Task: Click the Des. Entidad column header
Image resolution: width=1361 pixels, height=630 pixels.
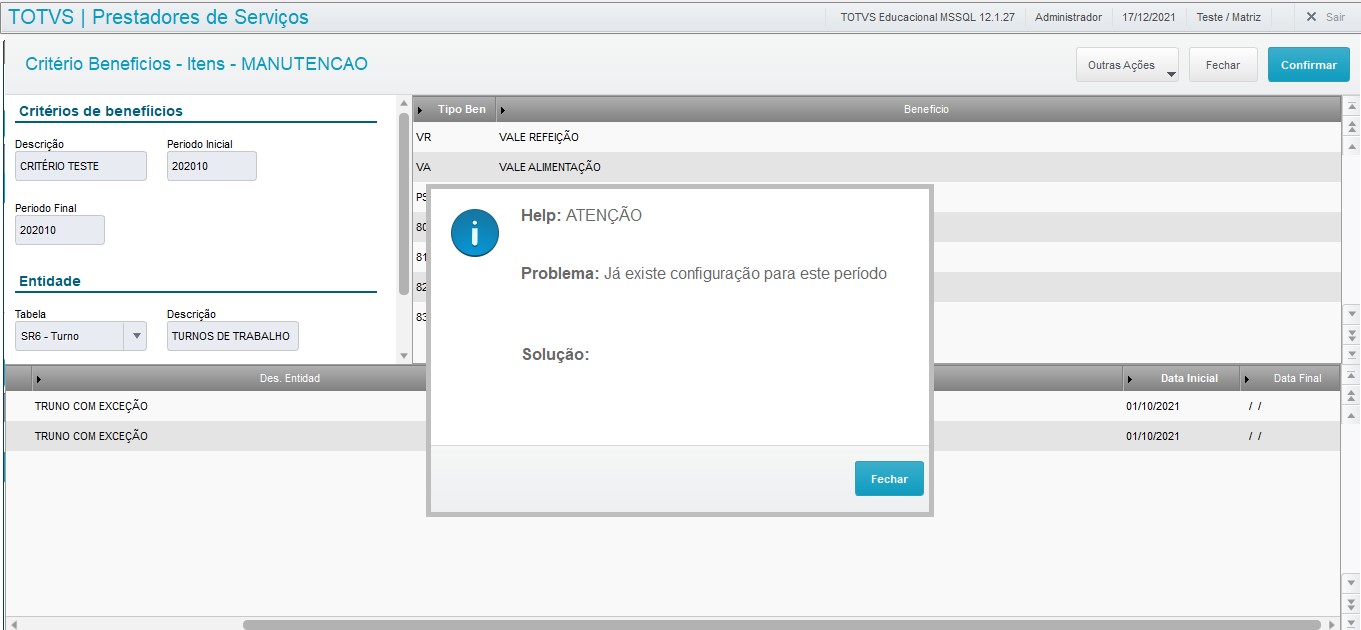Action: 290,378
